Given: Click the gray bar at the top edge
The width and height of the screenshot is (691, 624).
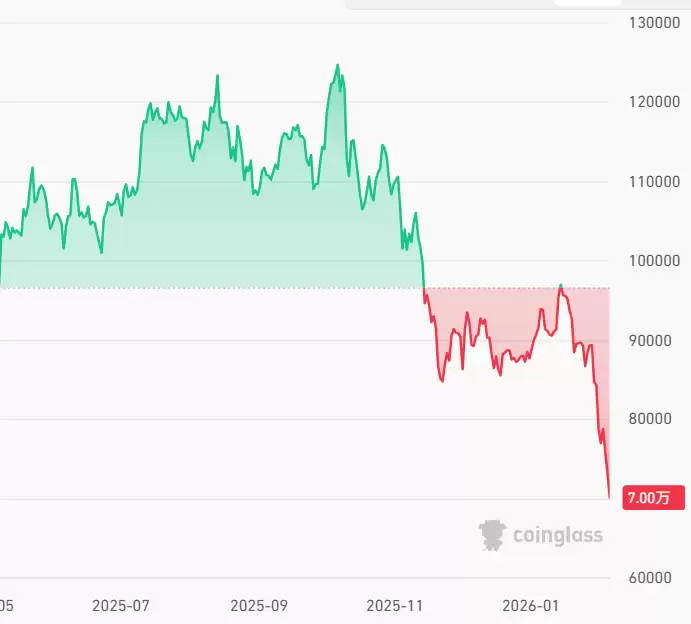Looking at the screenshot, I should (480, 4).
